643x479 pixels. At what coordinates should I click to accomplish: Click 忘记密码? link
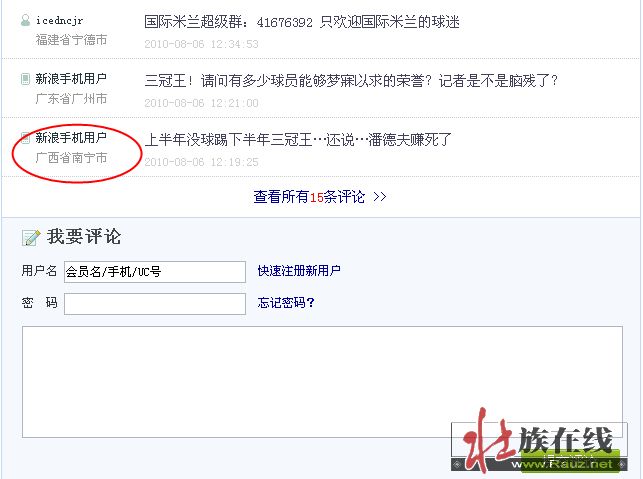point(286,303)
